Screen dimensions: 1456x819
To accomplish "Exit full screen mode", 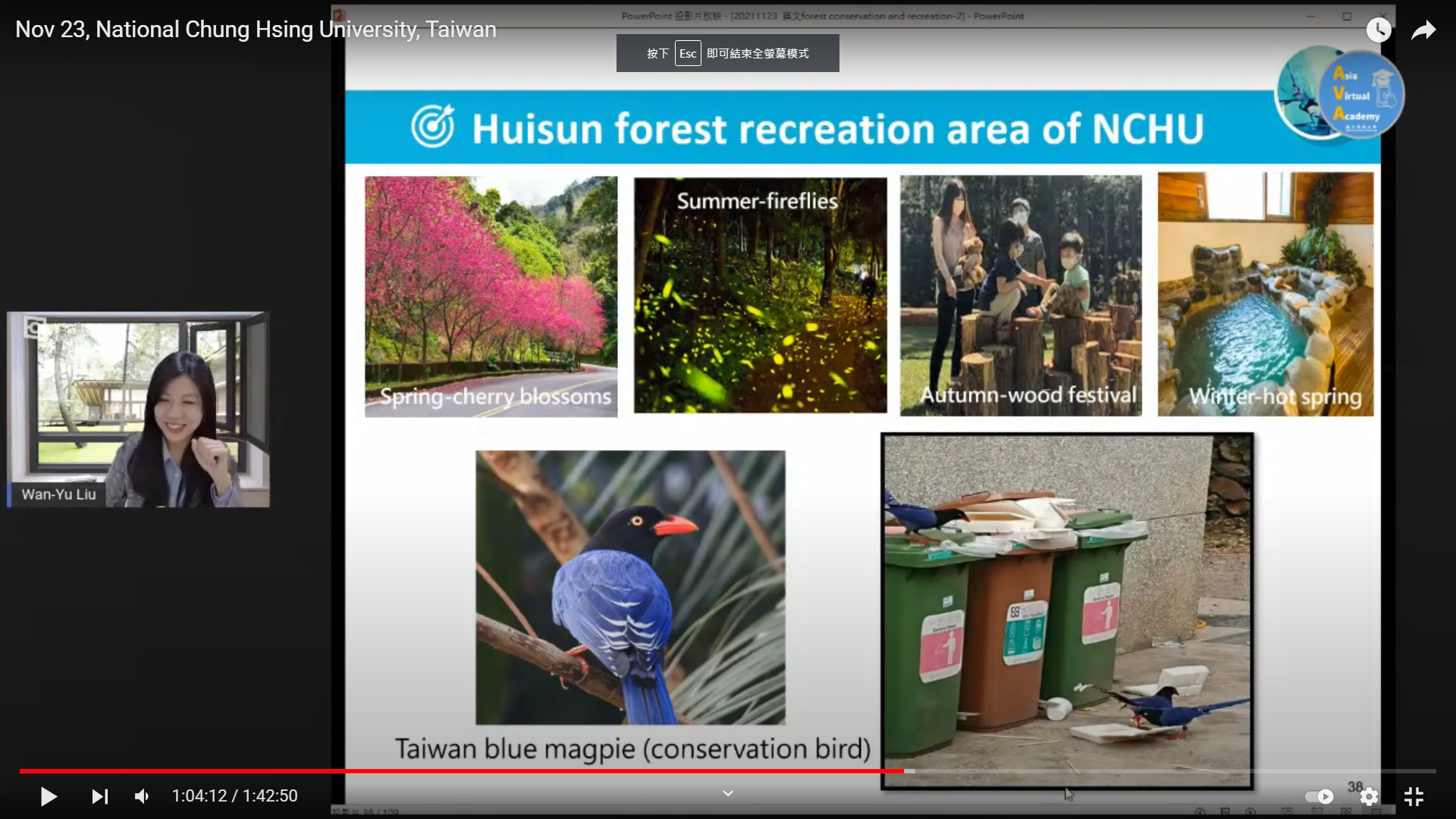I will point(1414,796).
